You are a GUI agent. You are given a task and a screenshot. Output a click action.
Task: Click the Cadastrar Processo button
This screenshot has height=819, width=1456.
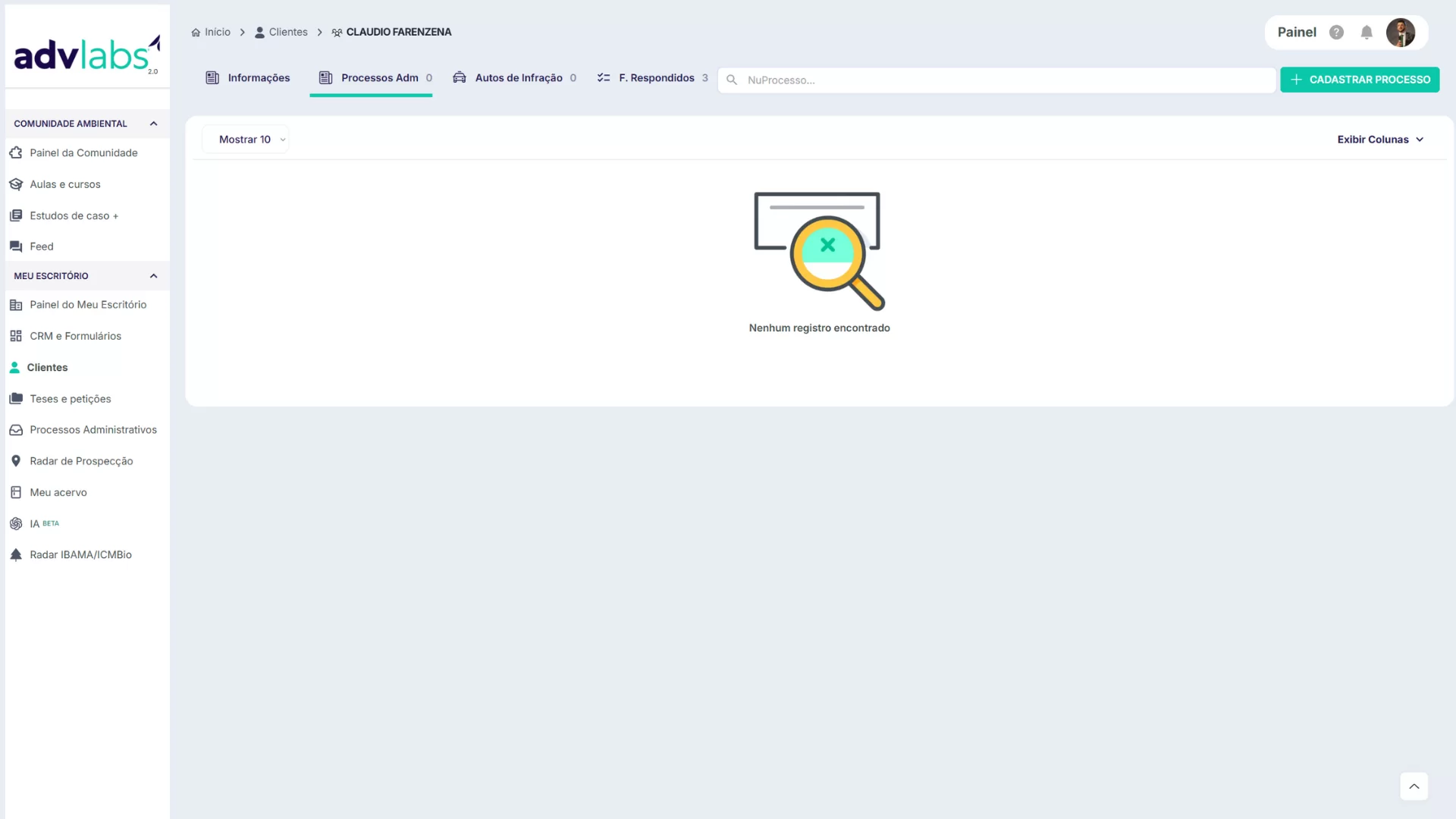pos(1360,80)
